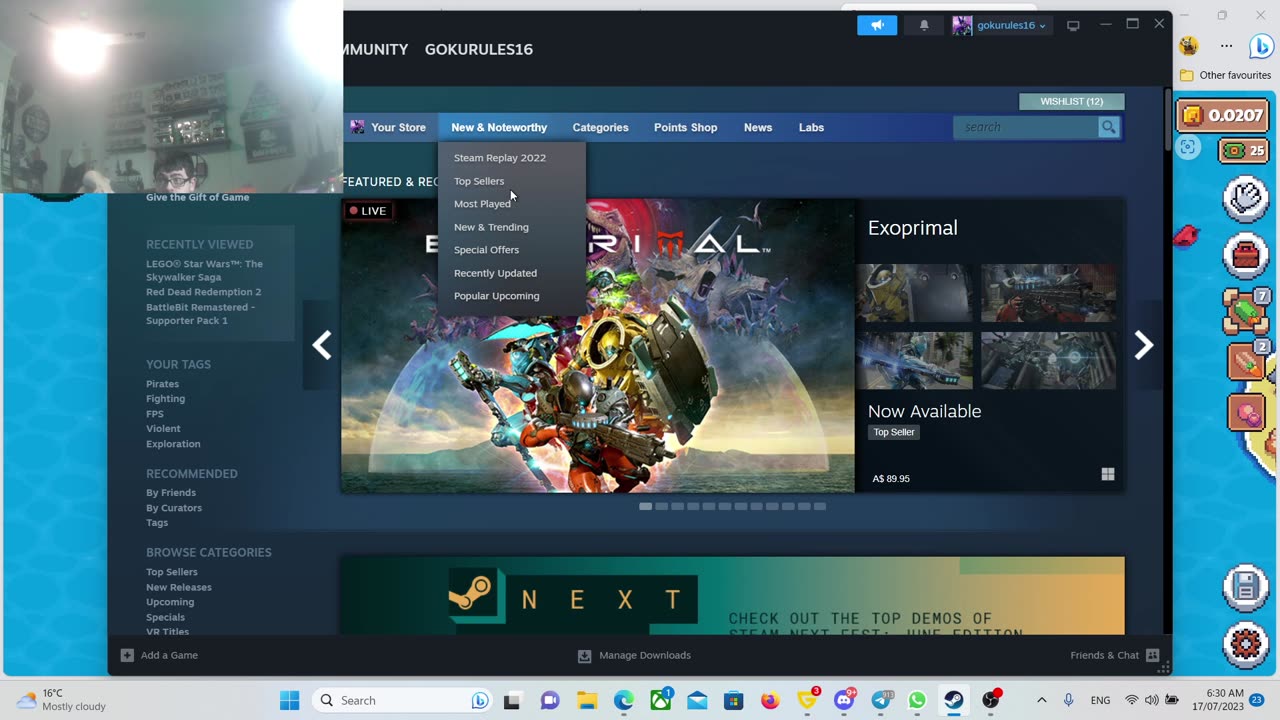This screenshot has height=720, width=1280.
Task: Open the browser three-dots menu
Action: pos(1226,46)
